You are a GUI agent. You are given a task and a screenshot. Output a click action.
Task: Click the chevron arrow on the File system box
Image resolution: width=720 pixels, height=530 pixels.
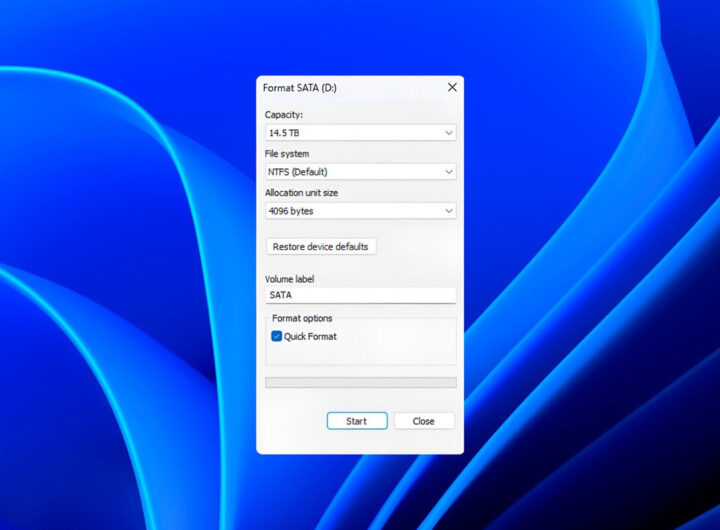pos(448,172)
